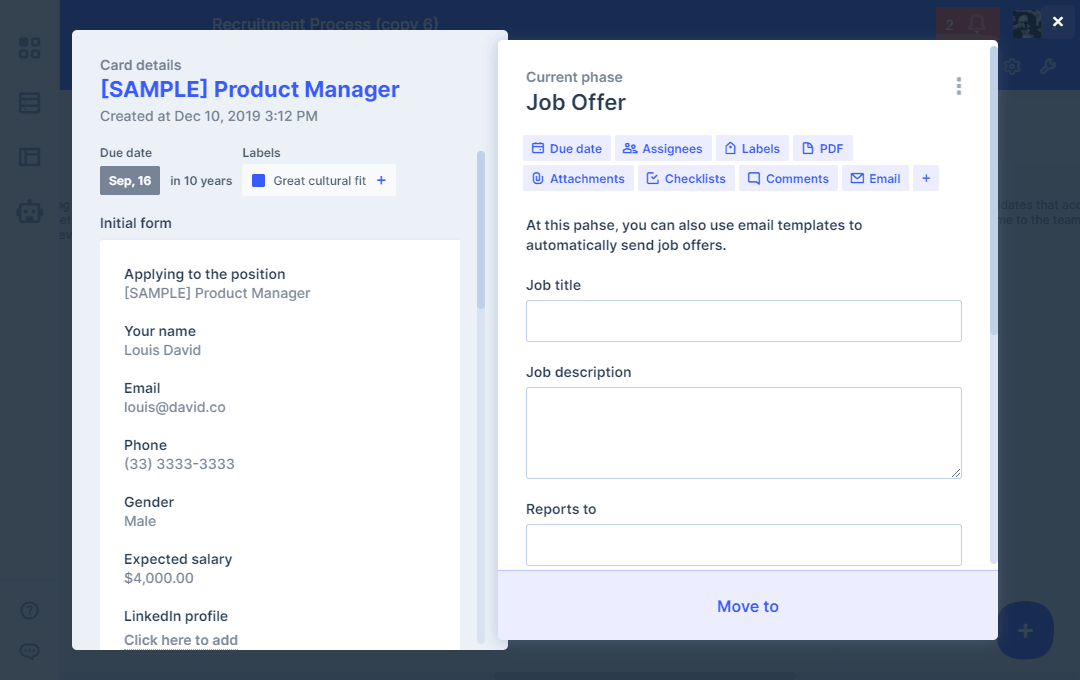1080x680 pixels.
Task: Generate the card PDF
Action: 822,148
